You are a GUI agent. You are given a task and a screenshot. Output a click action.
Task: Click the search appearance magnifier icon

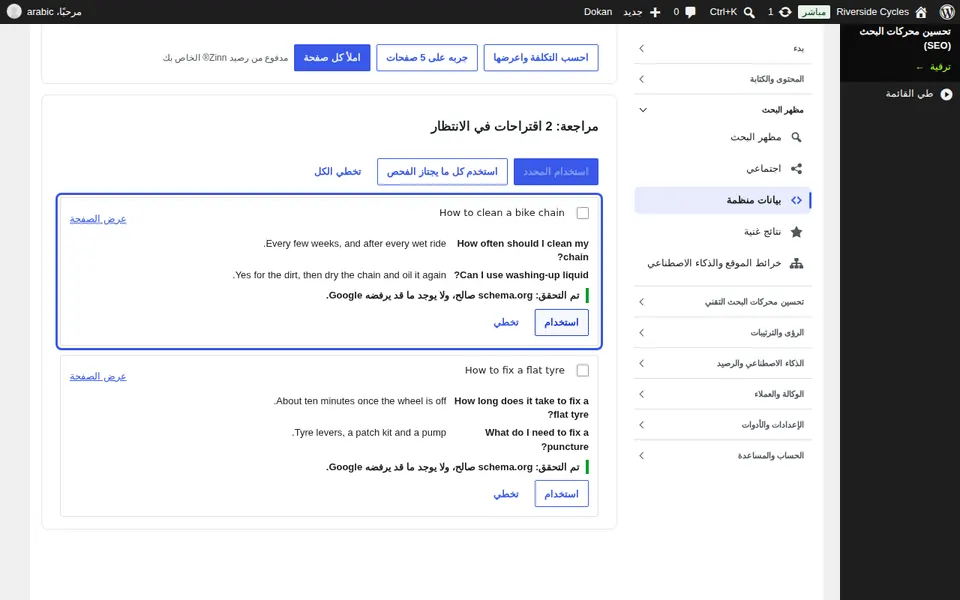(x=796, y=137)
